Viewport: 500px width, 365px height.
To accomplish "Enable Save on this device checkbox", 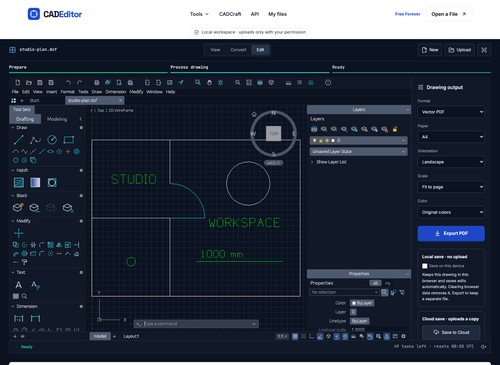I will click(425, 266).
